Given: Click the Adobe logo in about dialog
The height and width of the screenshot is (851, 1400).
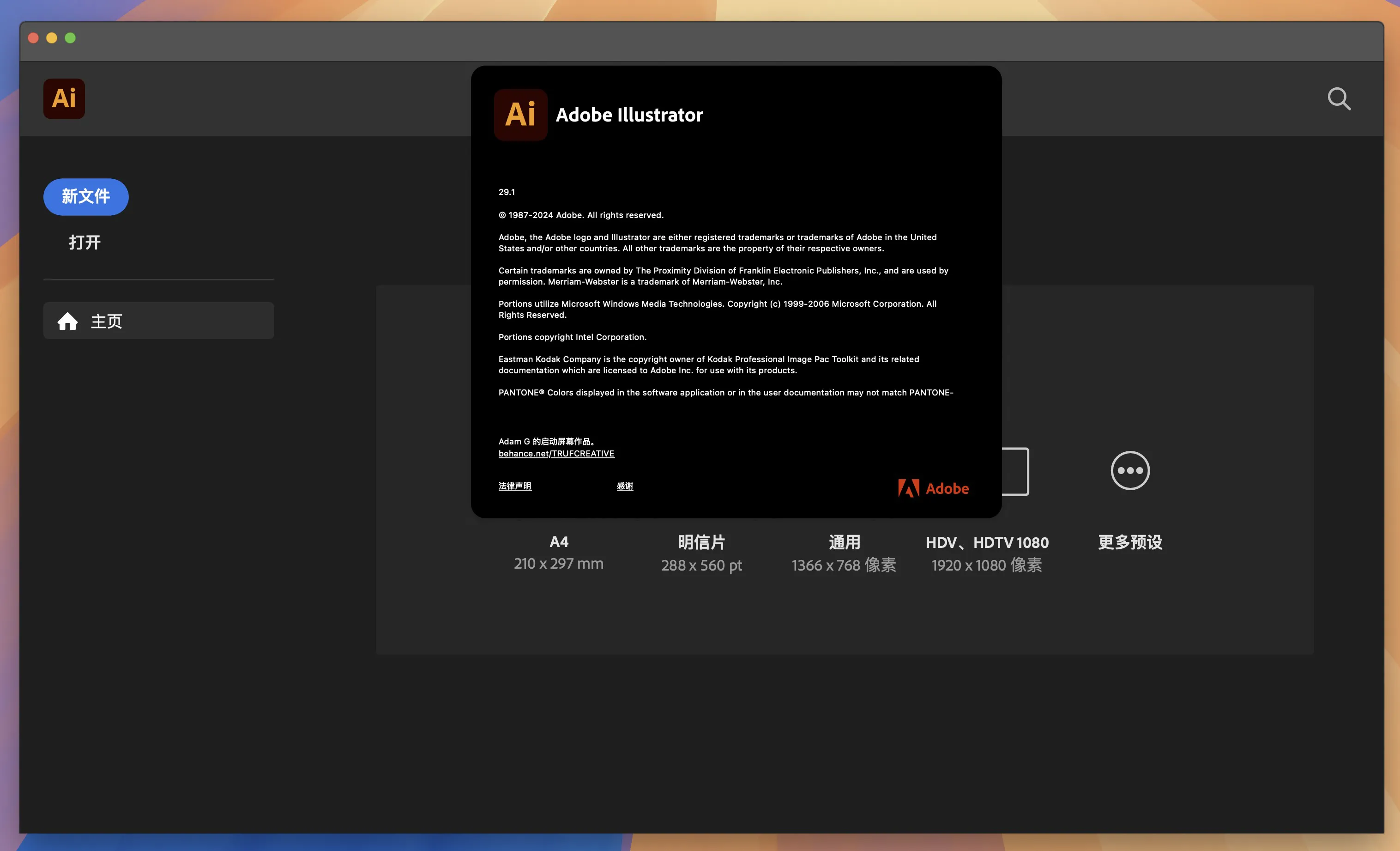Looking at the screenshot, I should [933, 488].
